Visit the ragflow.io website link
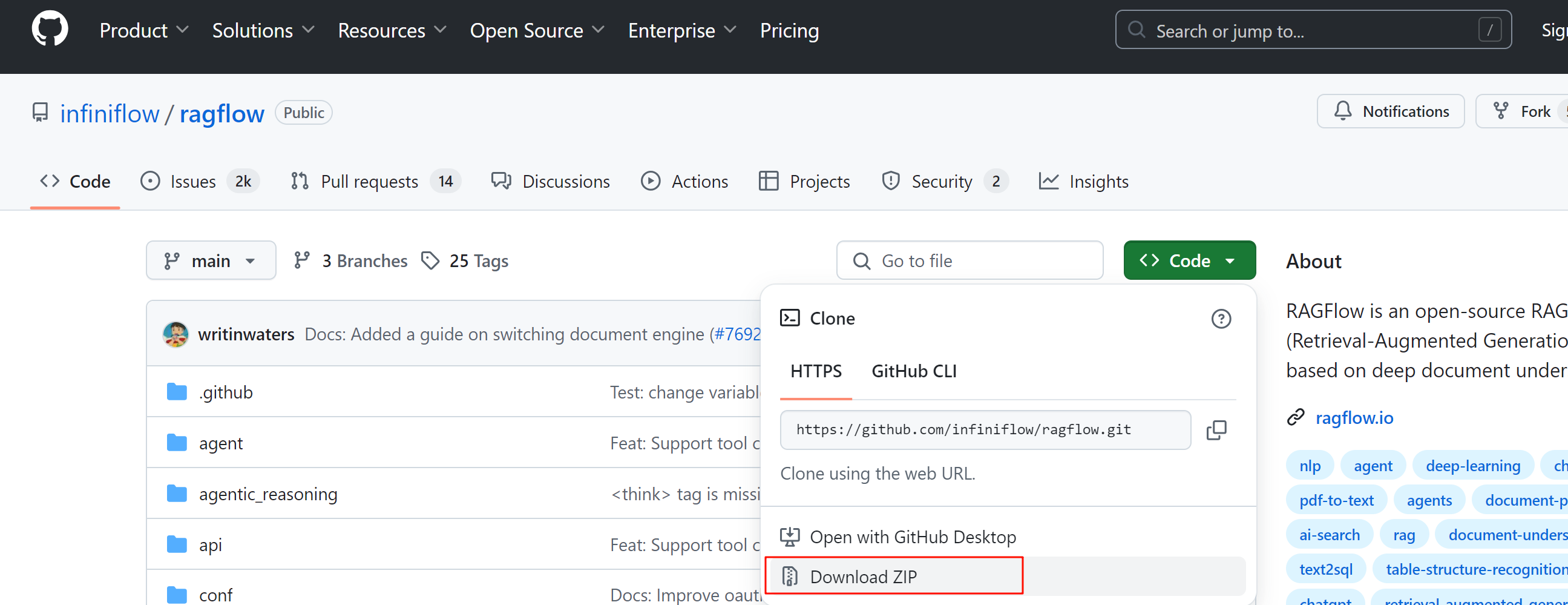Screen dimensions: 1568x605 pos(1354,418)
